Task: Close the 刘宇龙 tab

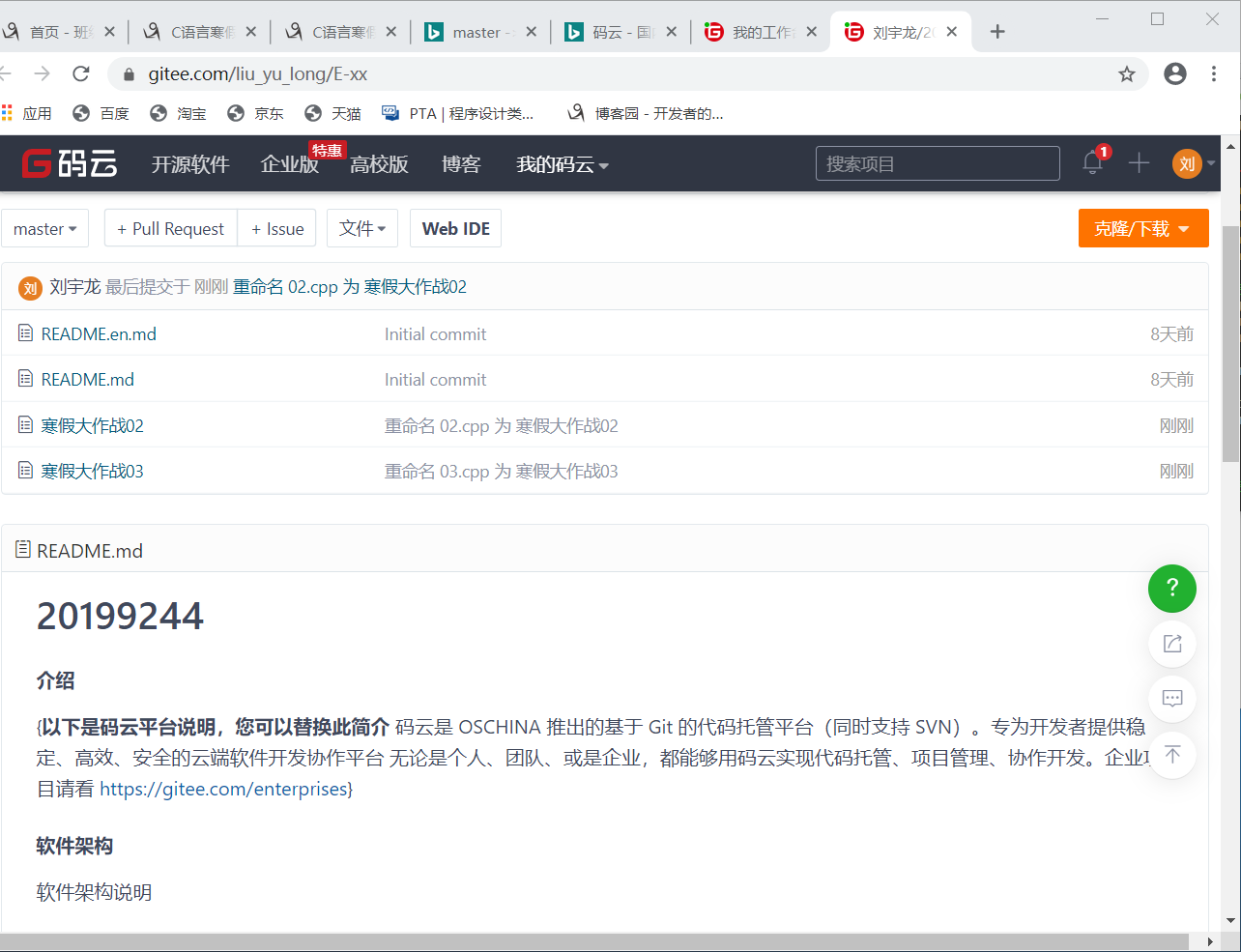Action: (952, 32)
